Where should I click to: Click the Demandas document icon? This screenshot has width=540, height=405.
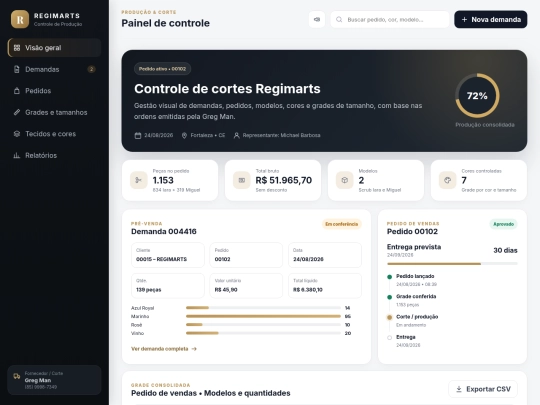pos(17,69)
